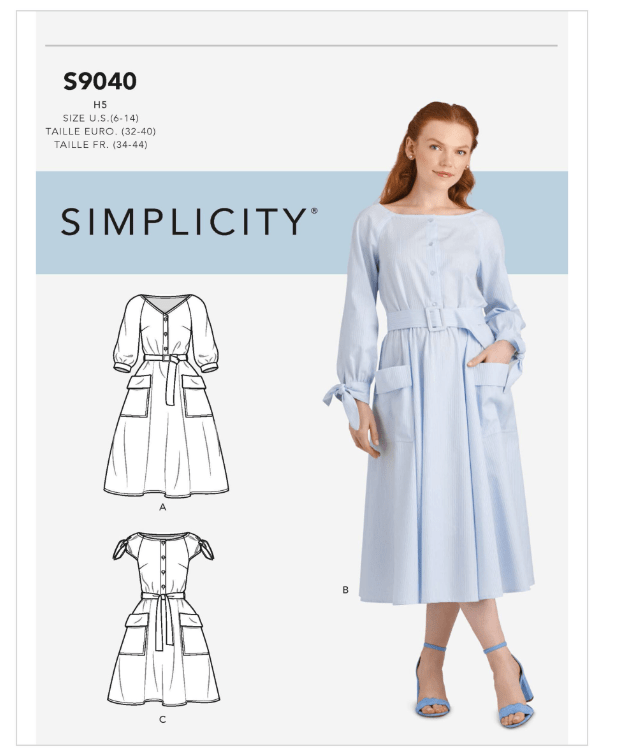Click the view label A under the drawing
619x756 pixels.
click(162, 507)
